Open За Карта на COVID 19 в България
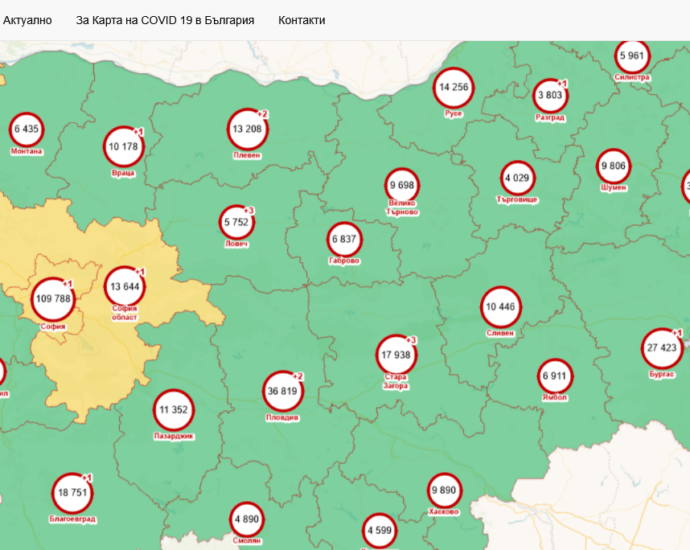This screenshot has width=690, height=550. pyautogui.click(x=165, y=20)
